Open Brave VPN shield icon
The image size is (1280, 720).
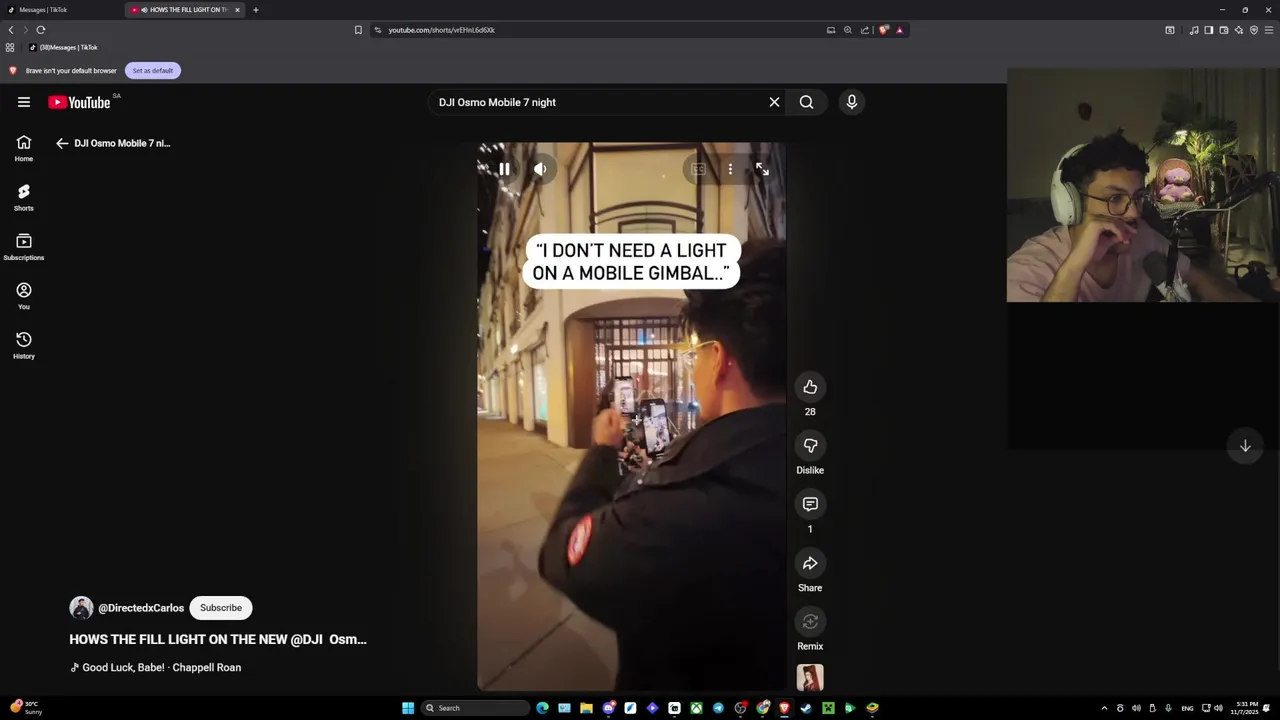click(x=1254, y=30)
